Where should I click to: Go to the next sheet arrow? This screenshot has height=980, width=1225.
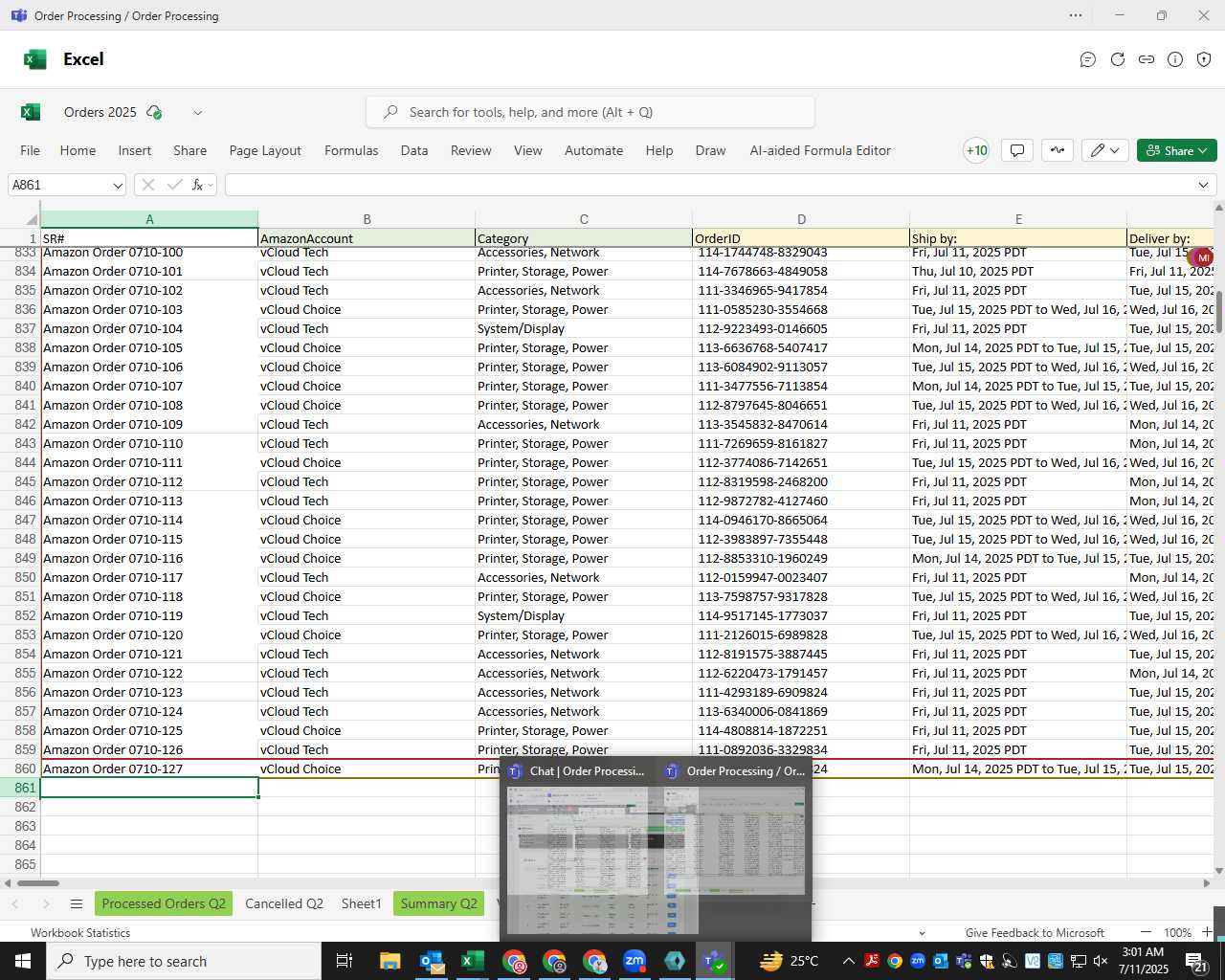(x=46, y=903)
